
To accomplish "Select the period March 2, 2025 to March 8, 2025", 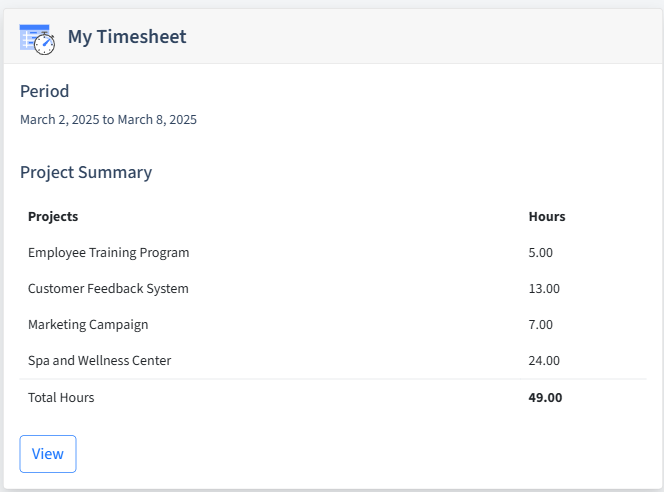I will (108, 120).
